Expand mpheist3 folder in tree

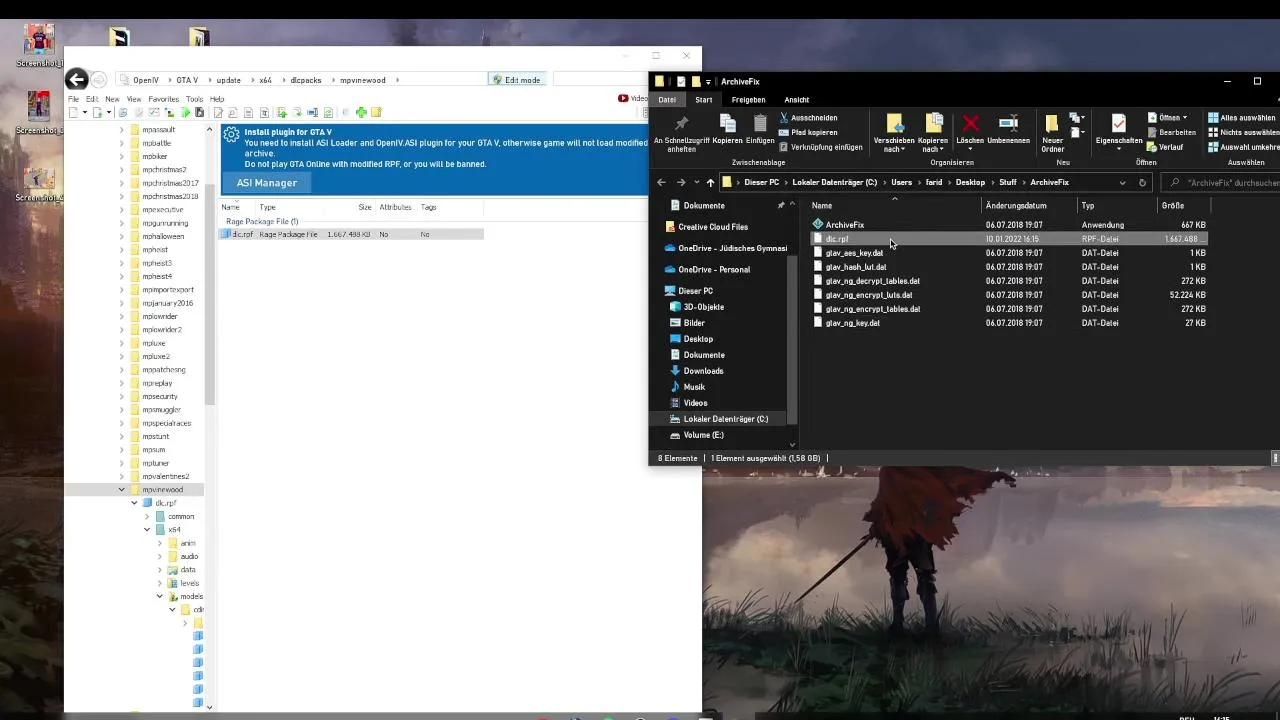coord(122,263)
